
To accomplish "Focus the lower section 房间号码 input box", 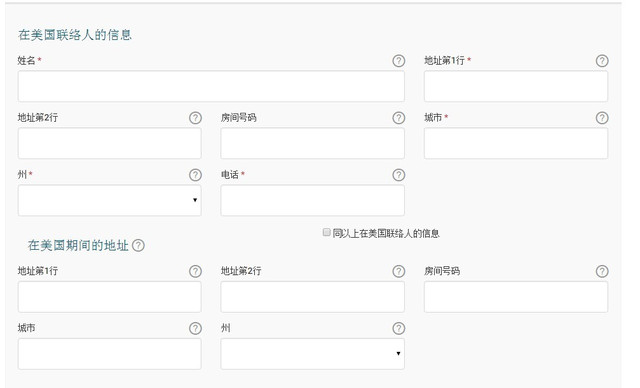I will (x=516, y=297).
